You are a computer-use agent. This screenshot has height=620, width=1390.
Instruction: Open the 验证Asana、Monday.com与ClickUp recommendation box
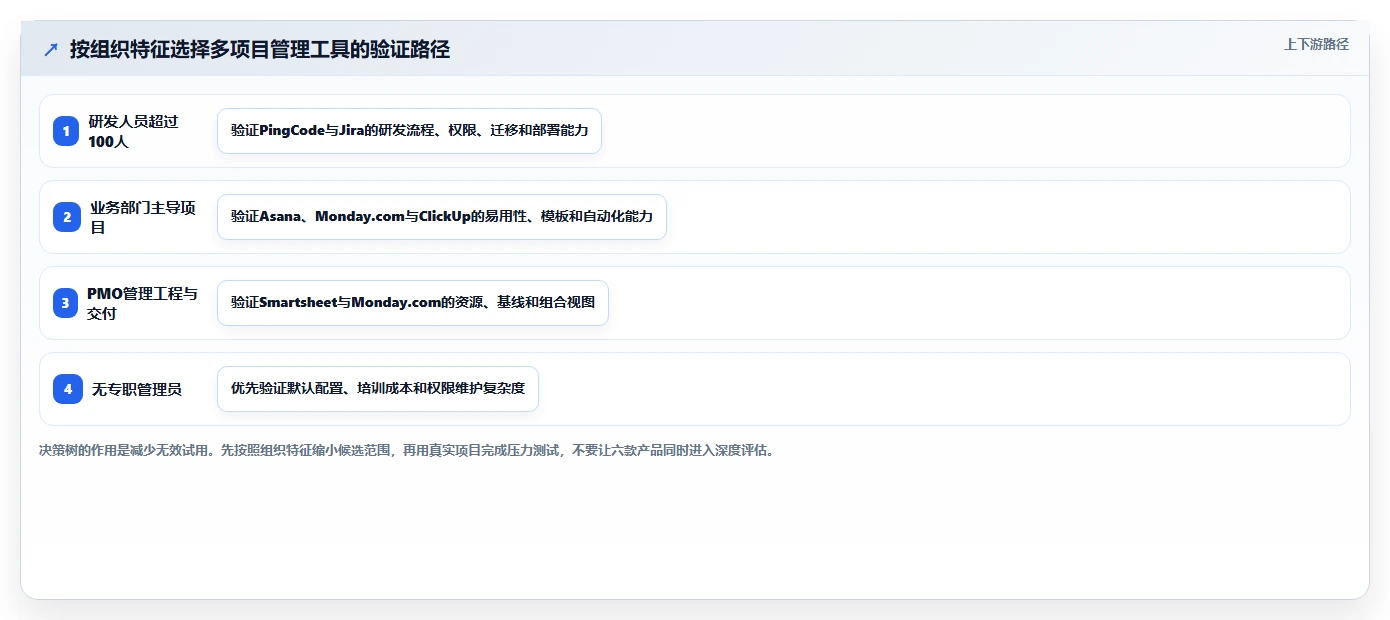tap(441, 217)
